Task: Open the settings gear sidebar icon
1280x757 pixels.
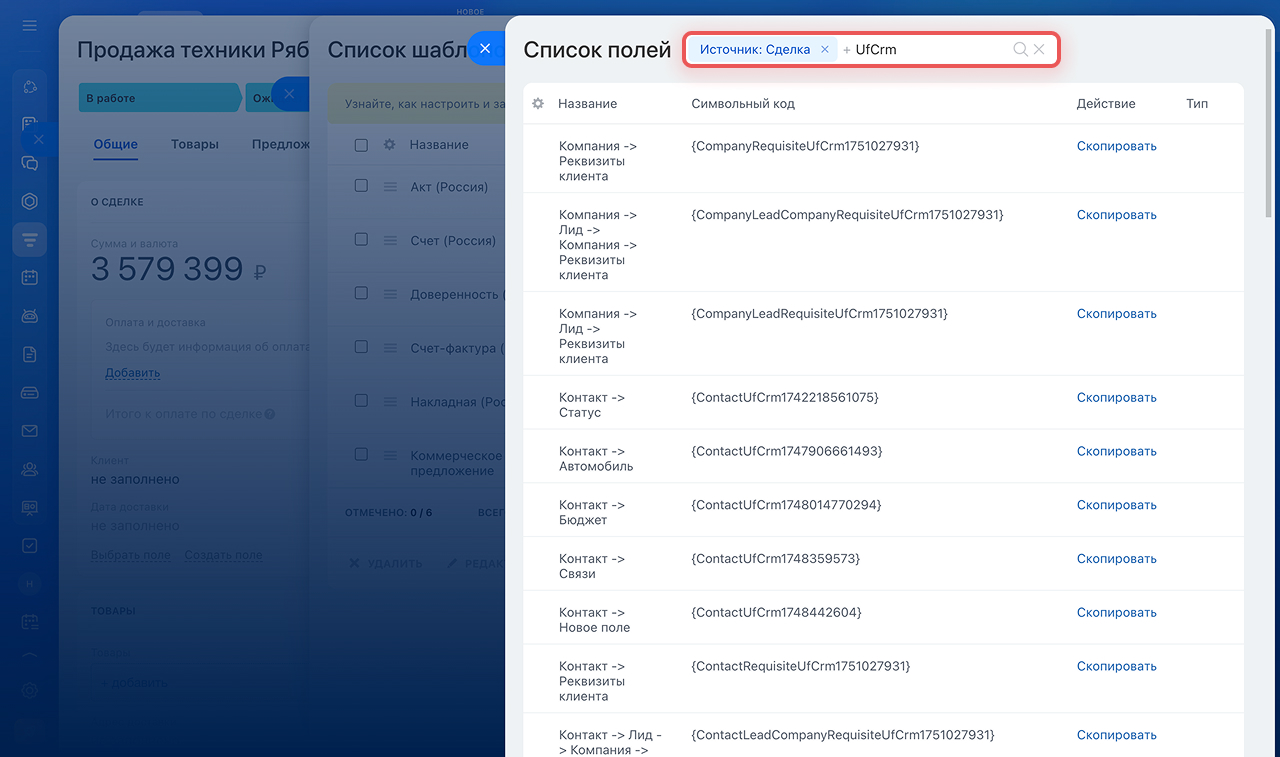Action: coord(29,690)
